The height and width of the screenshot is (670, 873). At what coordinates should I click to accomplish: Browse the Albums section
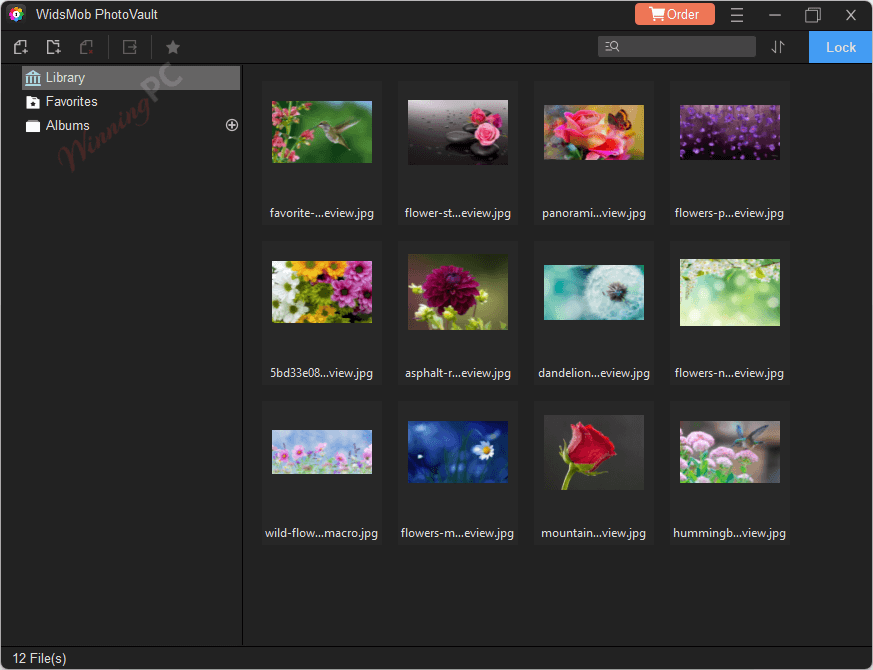(64, 125)
